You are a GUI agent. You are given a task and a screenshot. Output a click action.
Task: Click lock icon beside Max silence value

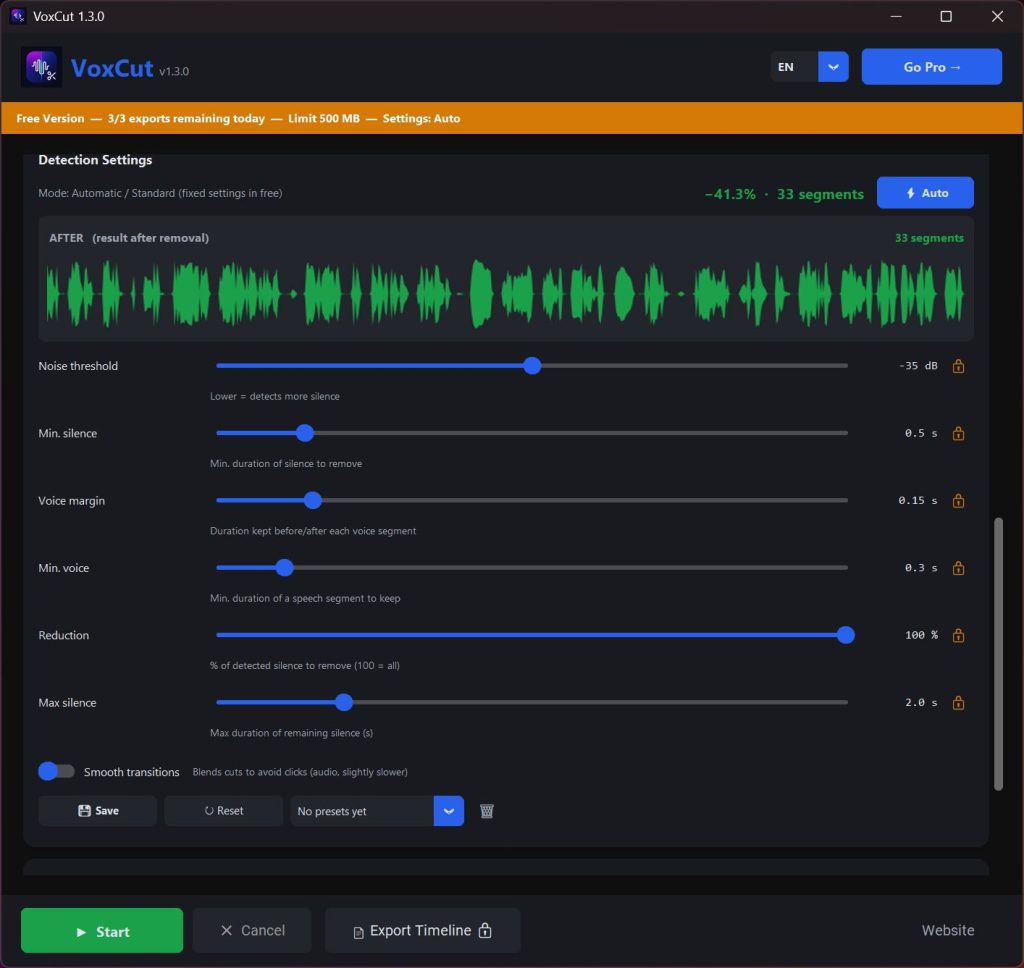(x=958, y=702)
